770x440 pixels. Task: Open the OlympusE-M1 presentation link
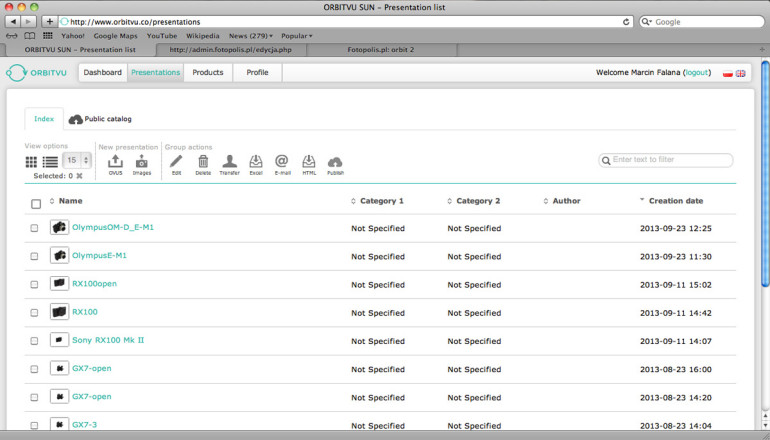pos(99,255)
